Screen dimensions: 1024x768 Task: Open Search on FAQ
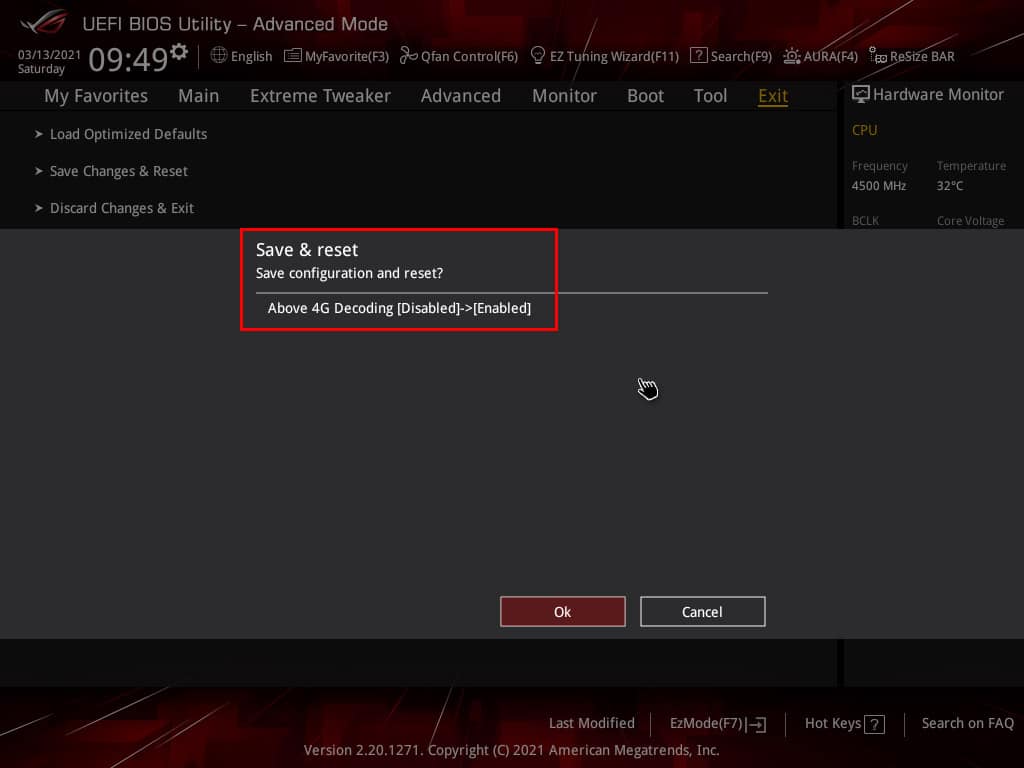tap(967, 723)
